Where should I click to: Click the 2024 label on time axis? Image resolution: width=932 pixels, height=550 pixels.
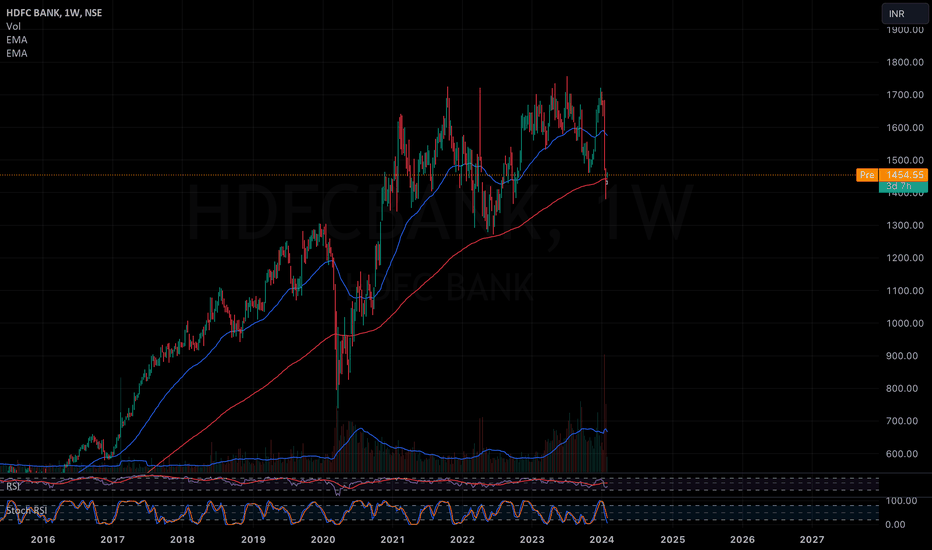click(602, 540)
